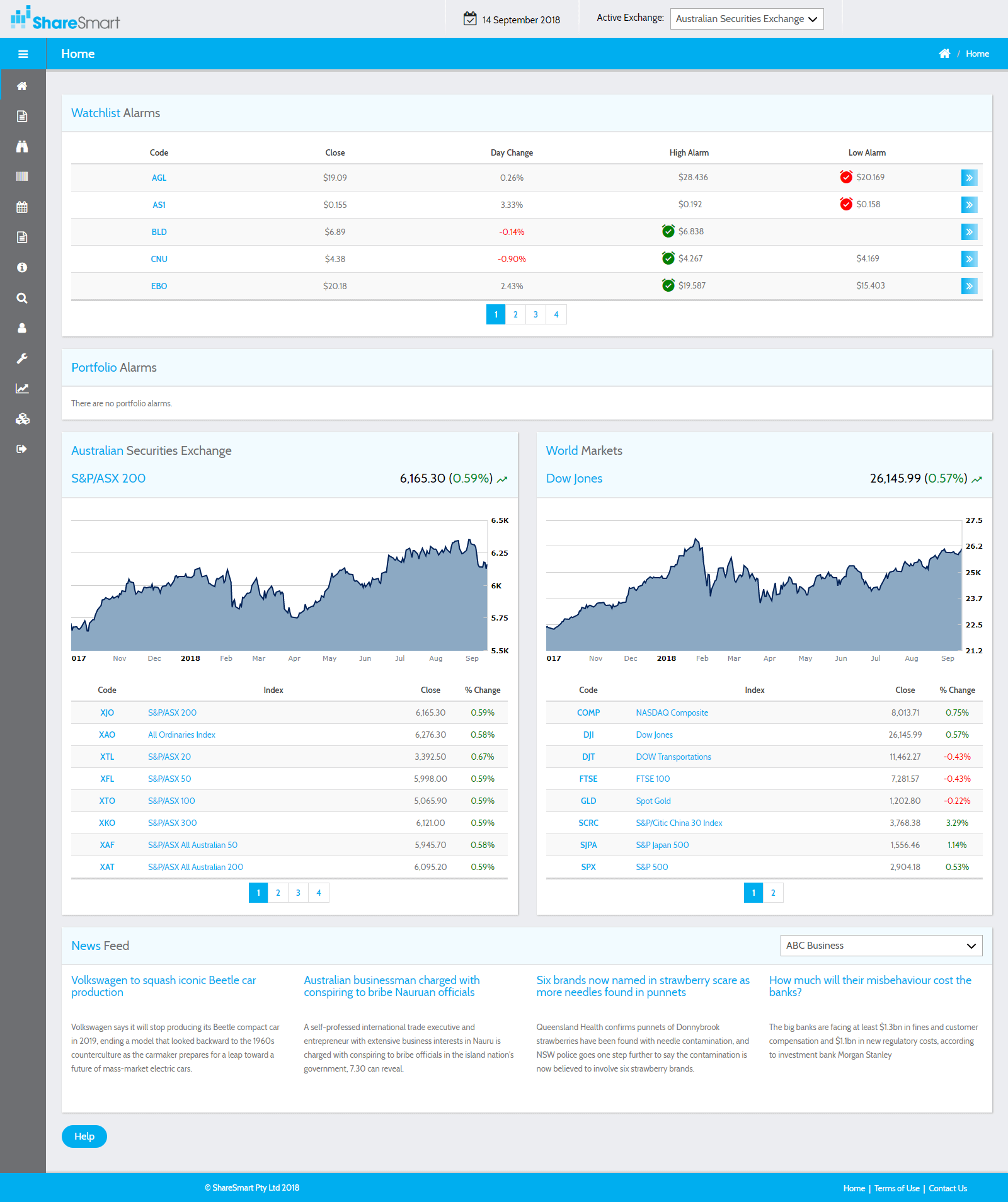Open Nauruan officials bribery article
Image resolution: width=1008 pixels, height=1202 pixels.
(x=392, y=986)
